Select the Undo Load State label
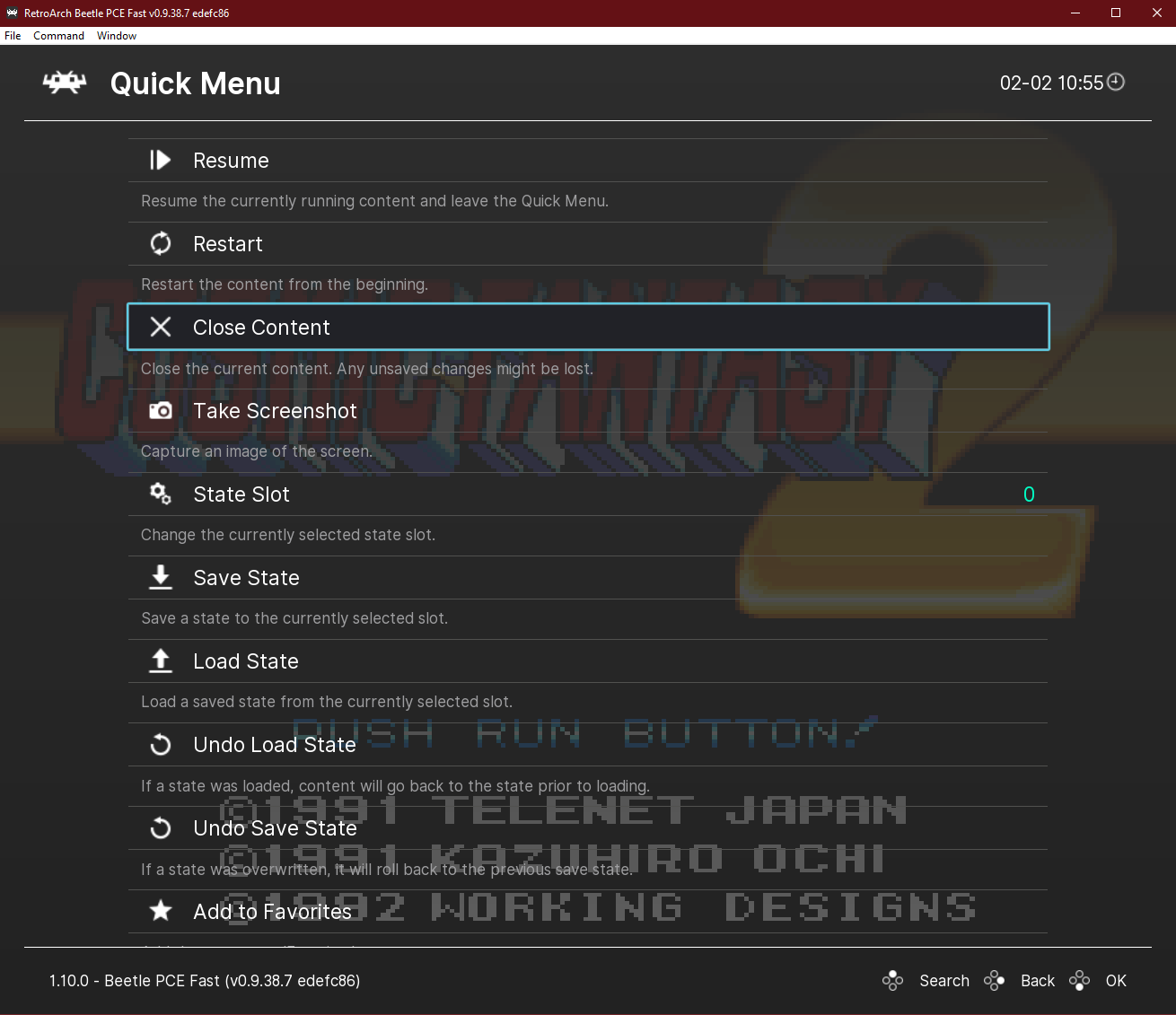1176x1015 pixels. [x=275, y=745]
